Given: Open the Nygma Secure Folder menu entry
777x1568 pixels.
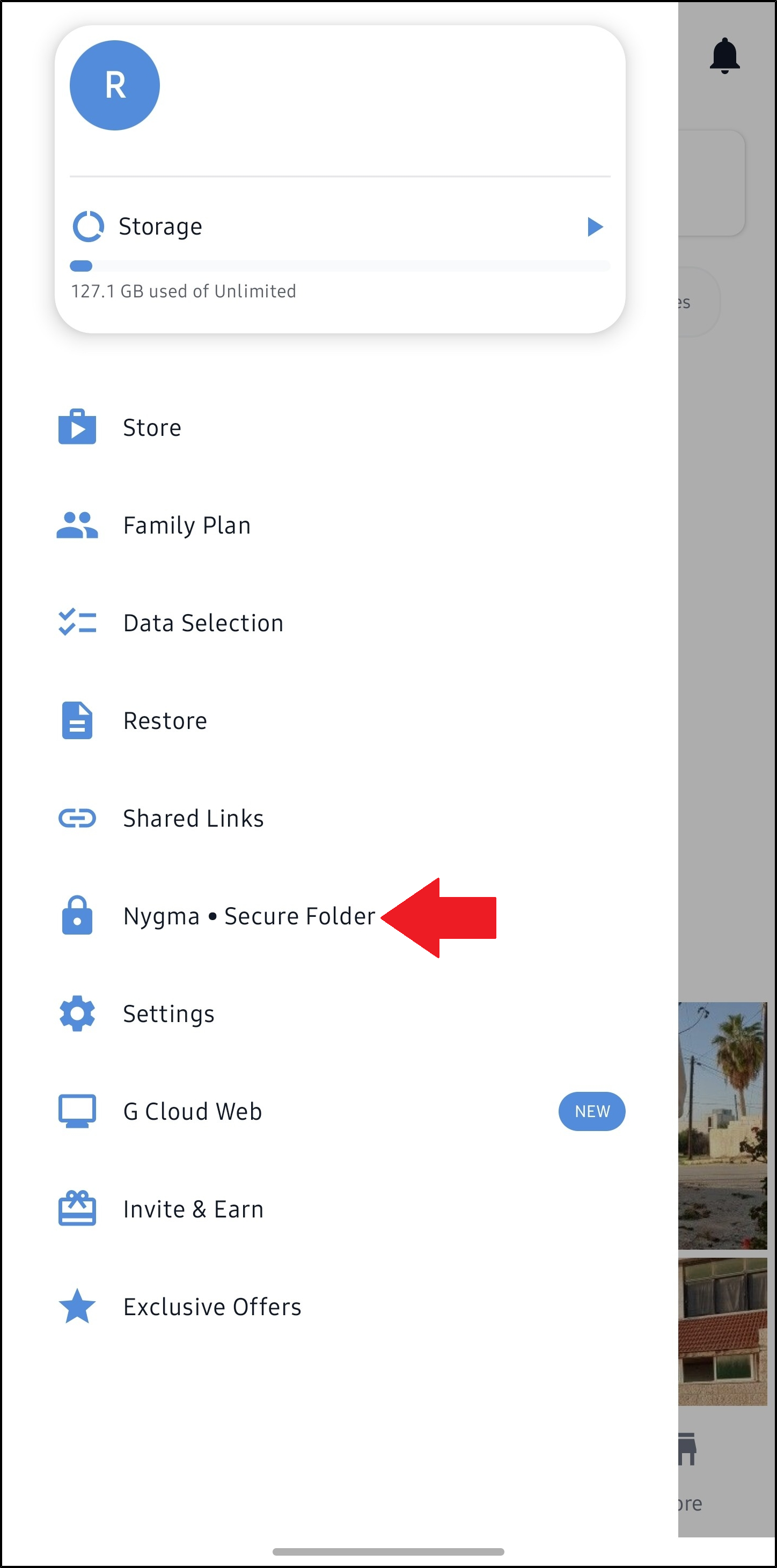Looking at the screenshot, I should click(x=248, y=915).
